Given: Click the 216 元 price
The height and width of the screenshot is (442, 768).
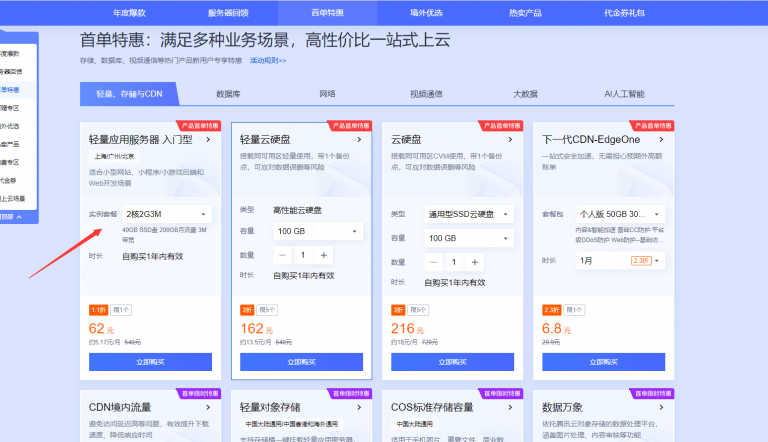Looking at the screenshot, I should [x=408, y=329].
